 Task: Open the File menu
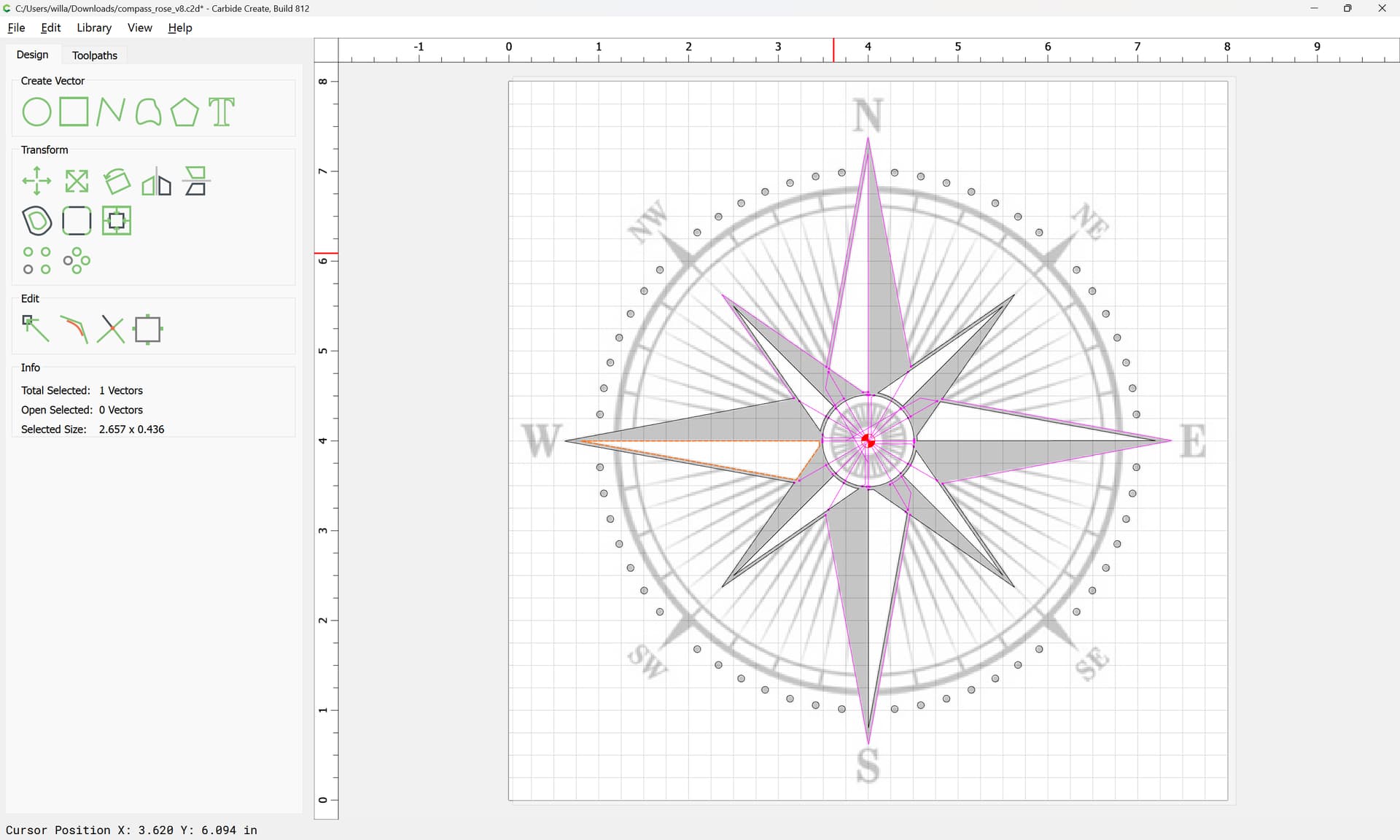[x=16, y=28]
